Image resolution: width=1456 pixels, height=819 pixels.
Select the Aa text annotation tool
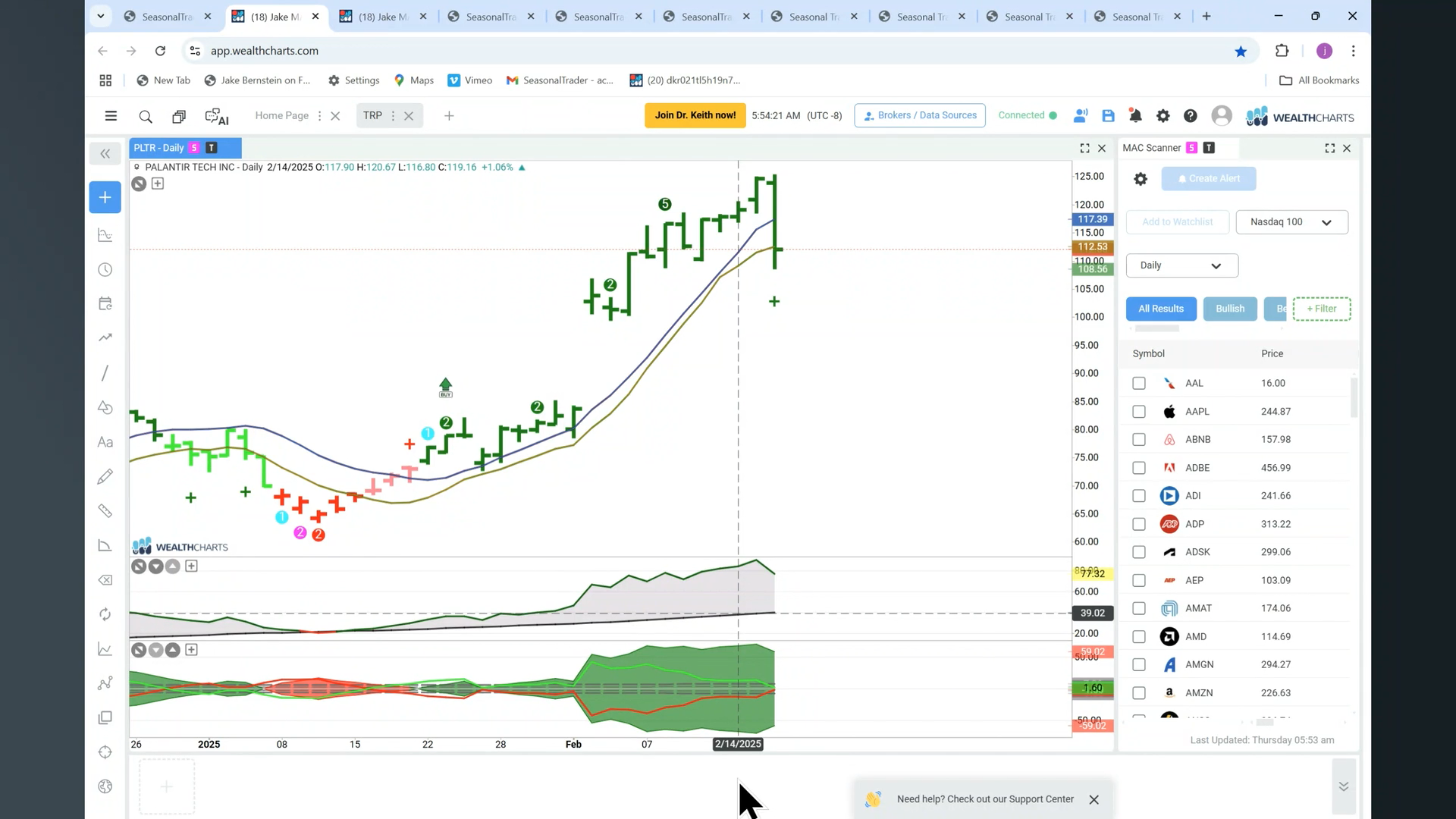105,442
